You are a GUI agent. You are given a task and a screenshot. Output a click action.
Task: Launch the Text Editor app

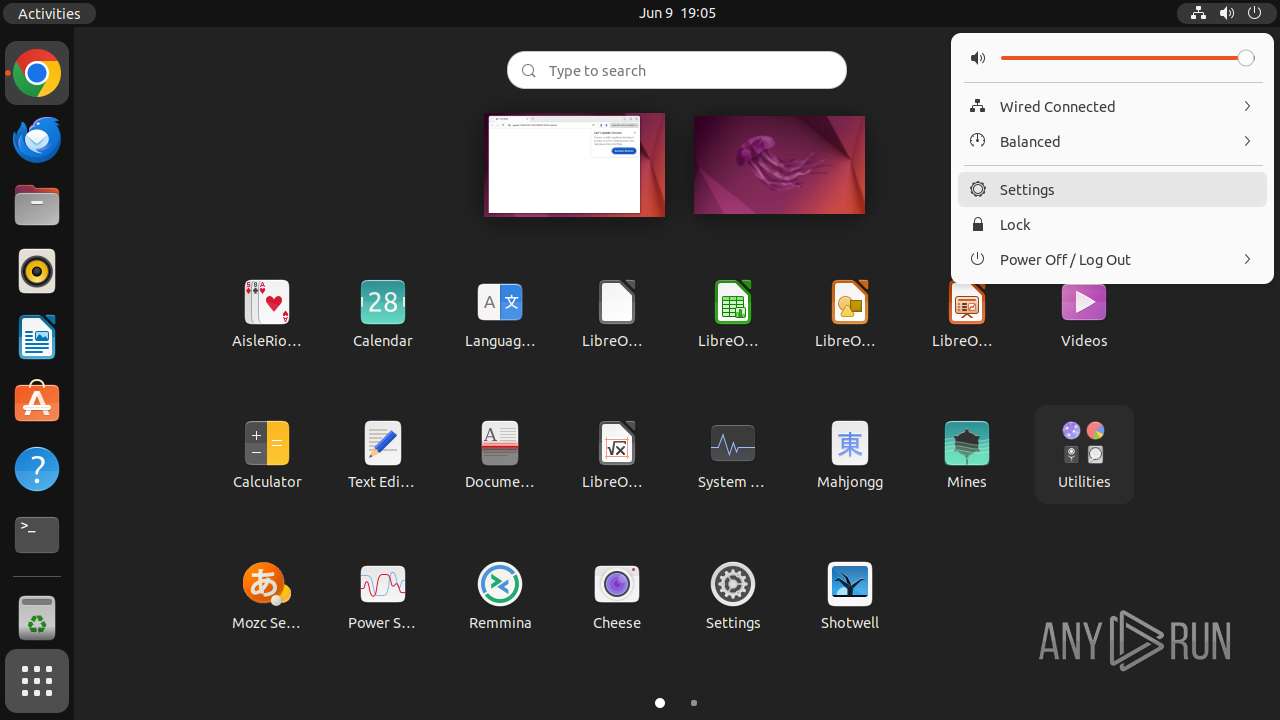point(383,455)
